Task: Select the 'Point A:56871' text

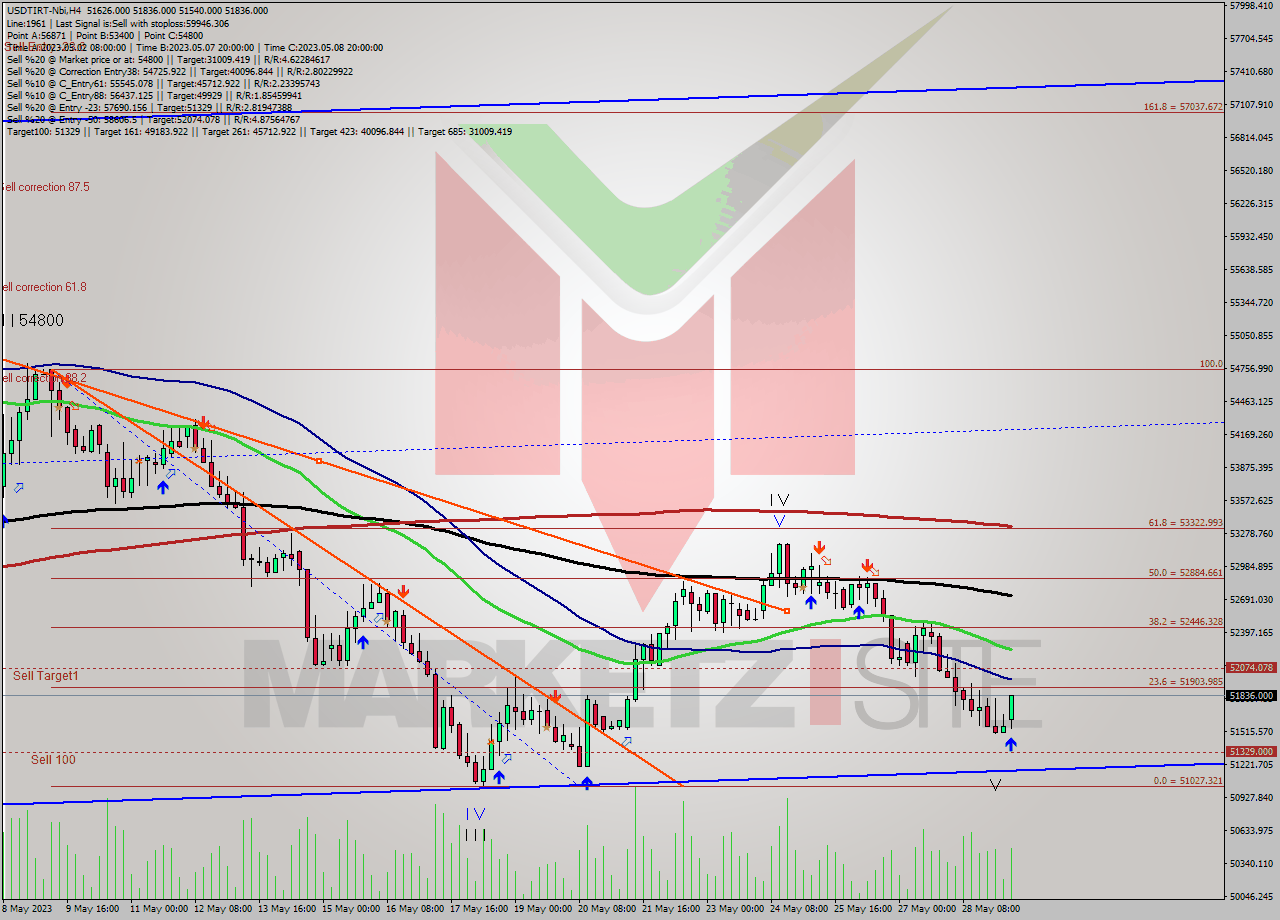Action: click(x=37, y=35)
